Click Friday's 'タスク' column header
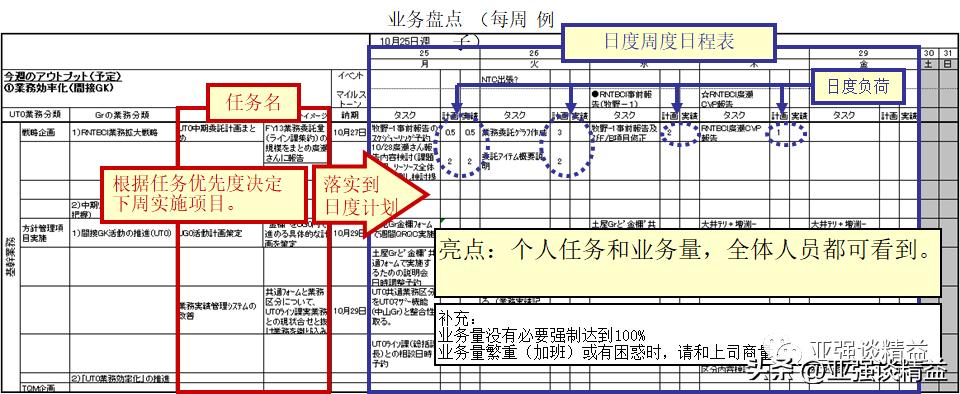The image size is (960, 394). click(844, 114)
